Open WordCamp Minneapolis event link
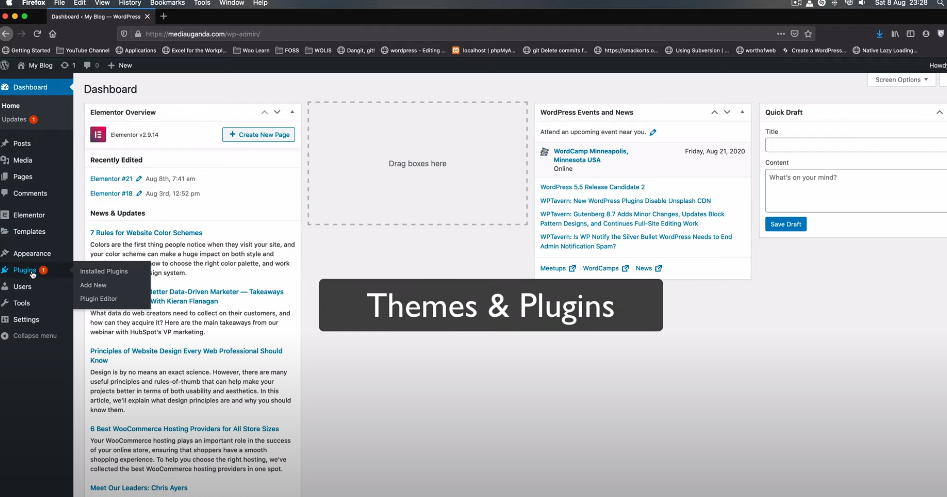The width and height of the screenshot is (947, 497). pos(591,155)
